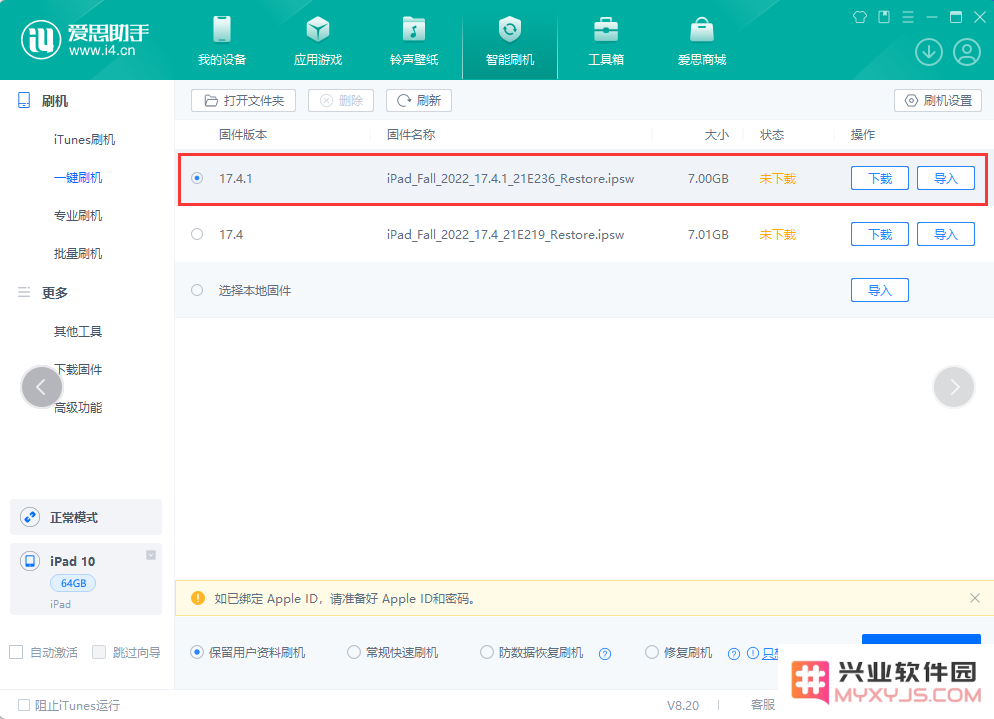Image resolution: width=994 pixels, height=719 pixels.
Task: Go to previous slide with left arrow
Action: point(42,387)
